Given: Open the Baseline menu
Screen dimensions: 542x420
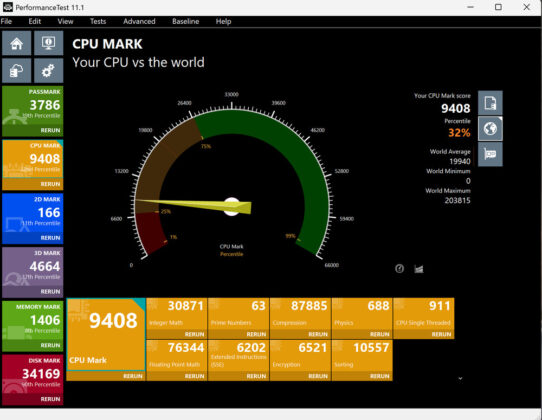Looking at the screenshot, I should (186, 21).
